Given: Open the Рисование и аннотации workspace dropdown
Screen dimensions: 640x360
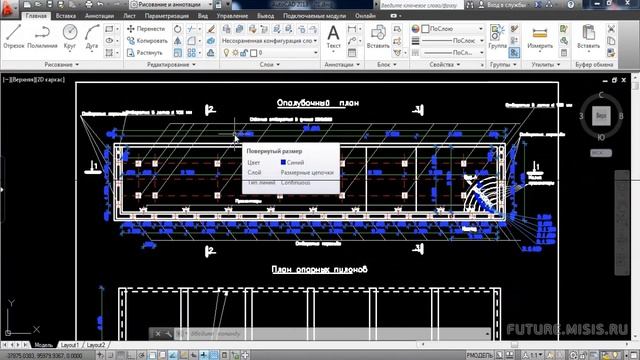Looking at the screenshot, I should click(171, 4).
